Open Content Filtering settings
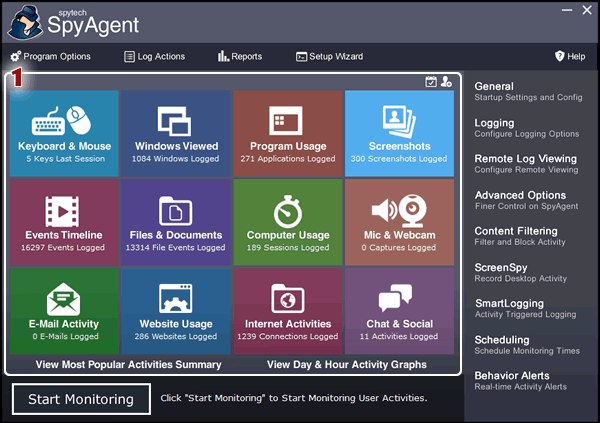Screen dimensions: 600x423 click(520, 236)
